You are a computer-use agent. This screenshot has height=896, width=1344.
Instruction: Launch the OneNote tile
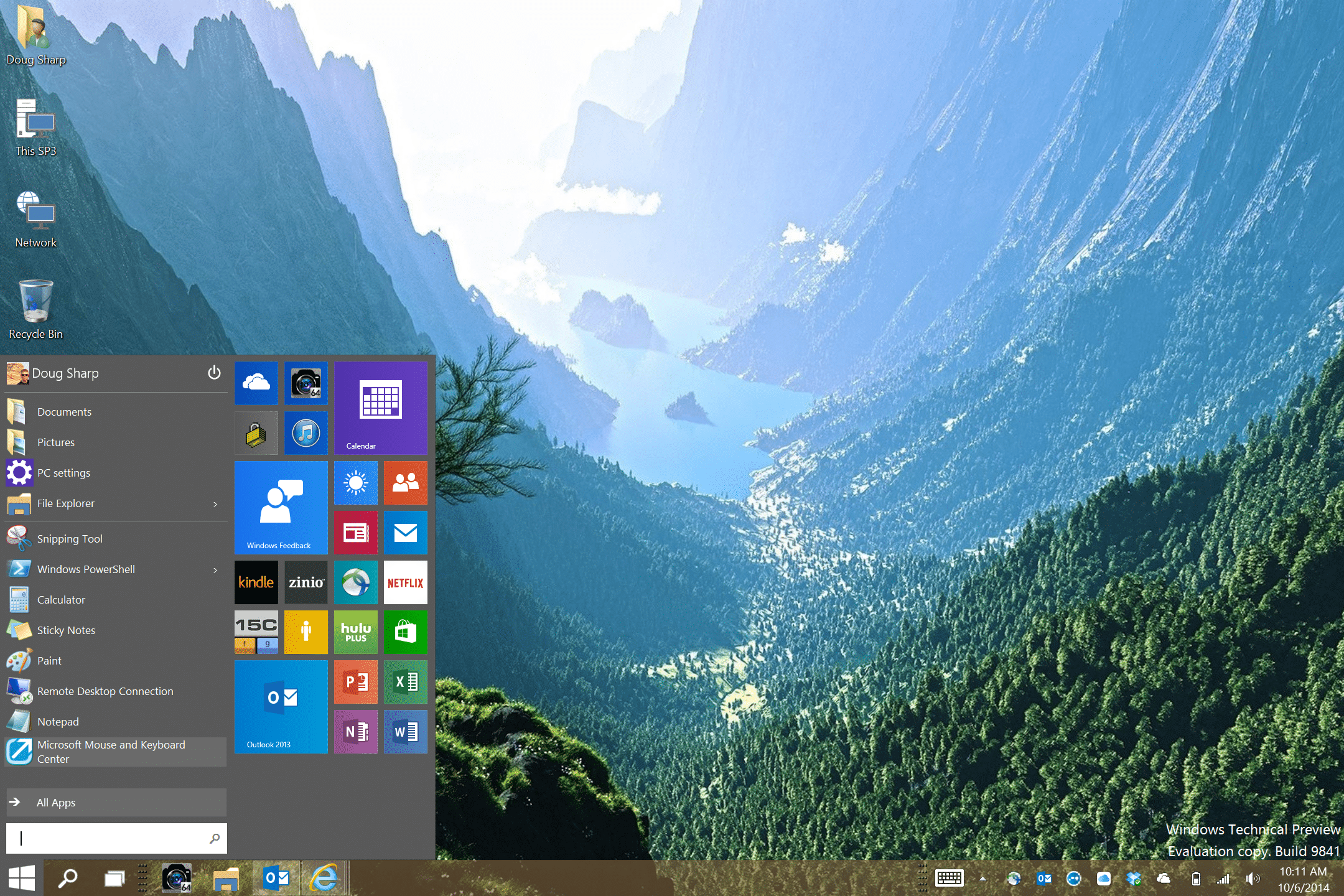pyautogui.click(x=355, y=732)
